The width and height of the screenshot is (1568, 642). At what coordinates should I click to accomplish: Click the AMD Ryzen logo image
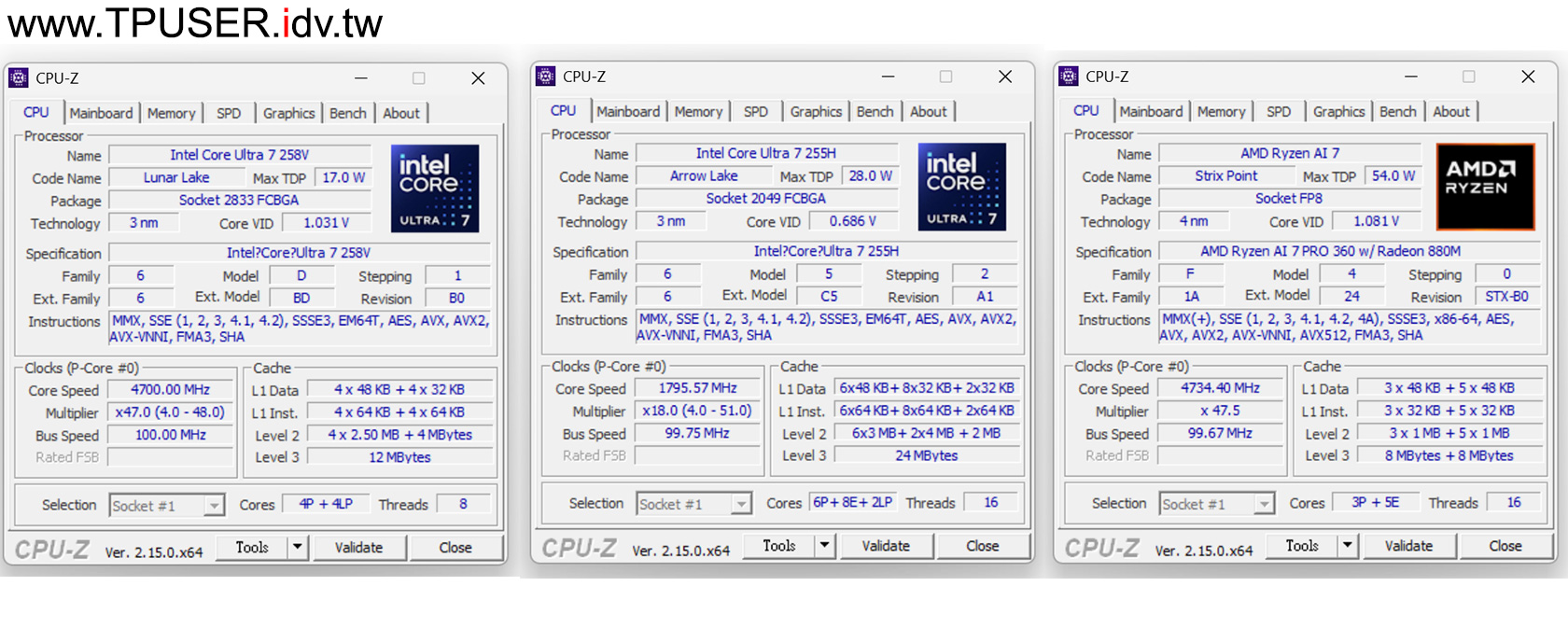(1485, 187)
